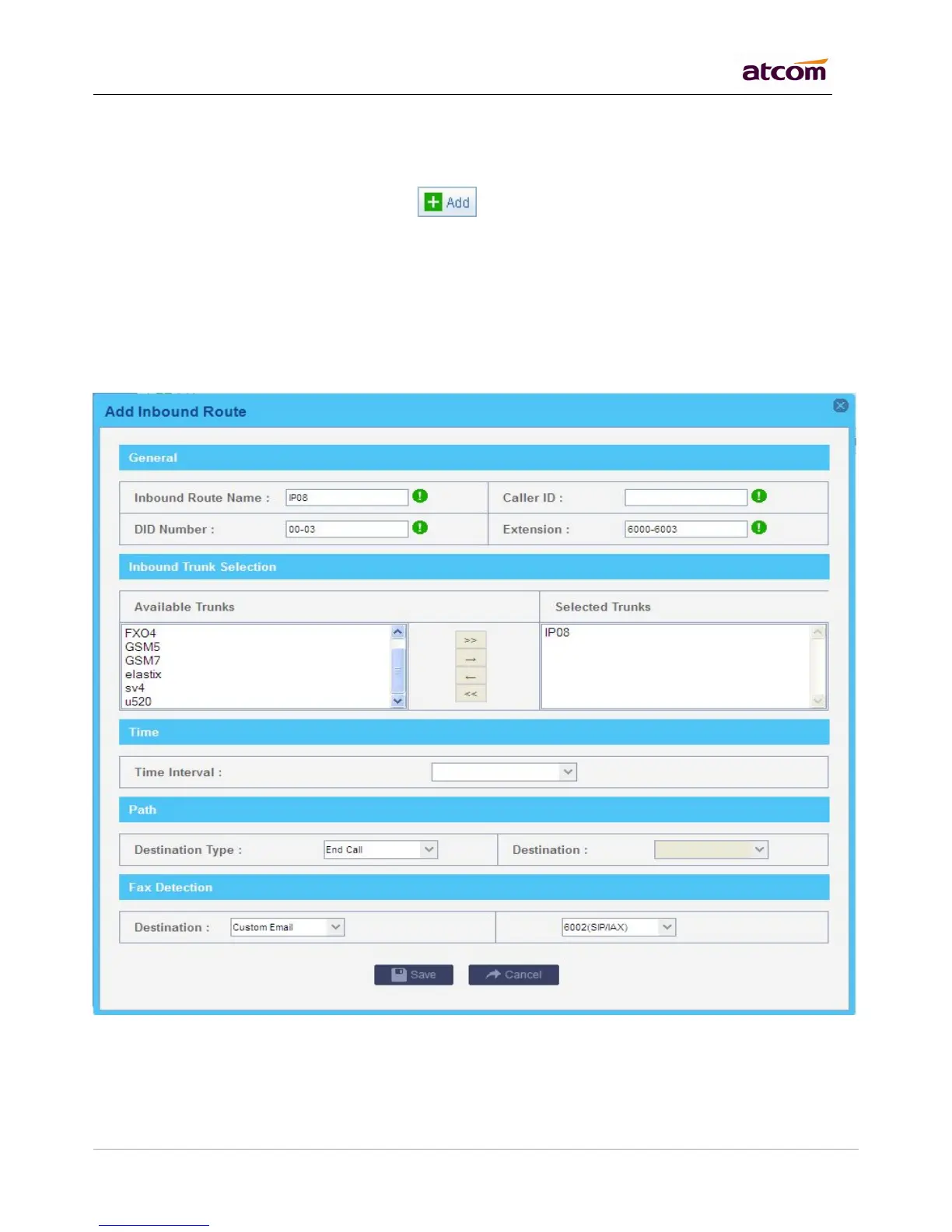Click the info icon beside Inbound Route Name
The image size is (952, 1232).
(x=420, y=496)
